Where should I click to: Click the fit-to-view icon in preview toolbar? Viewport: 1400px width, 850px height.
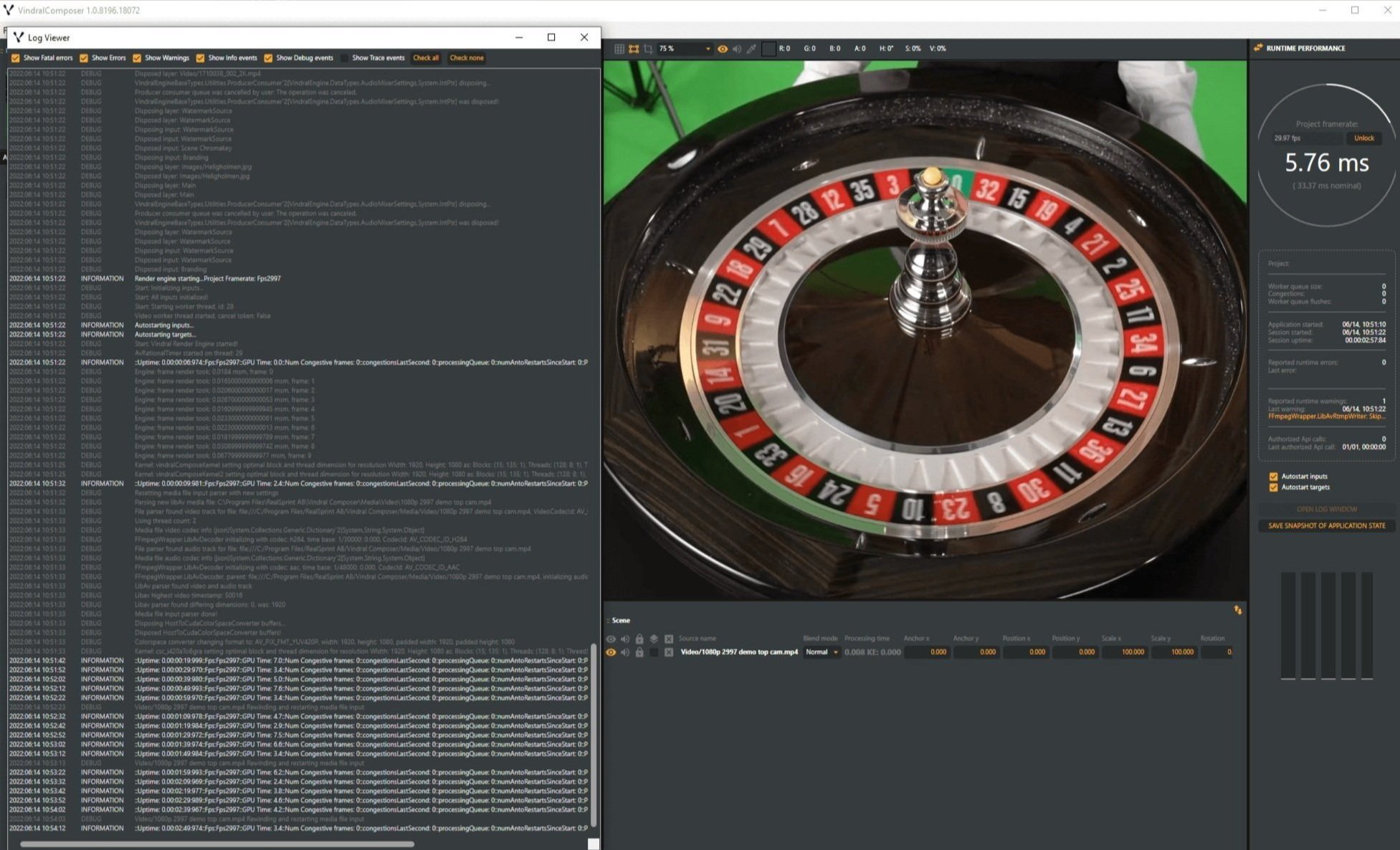(x=634, y=49)
